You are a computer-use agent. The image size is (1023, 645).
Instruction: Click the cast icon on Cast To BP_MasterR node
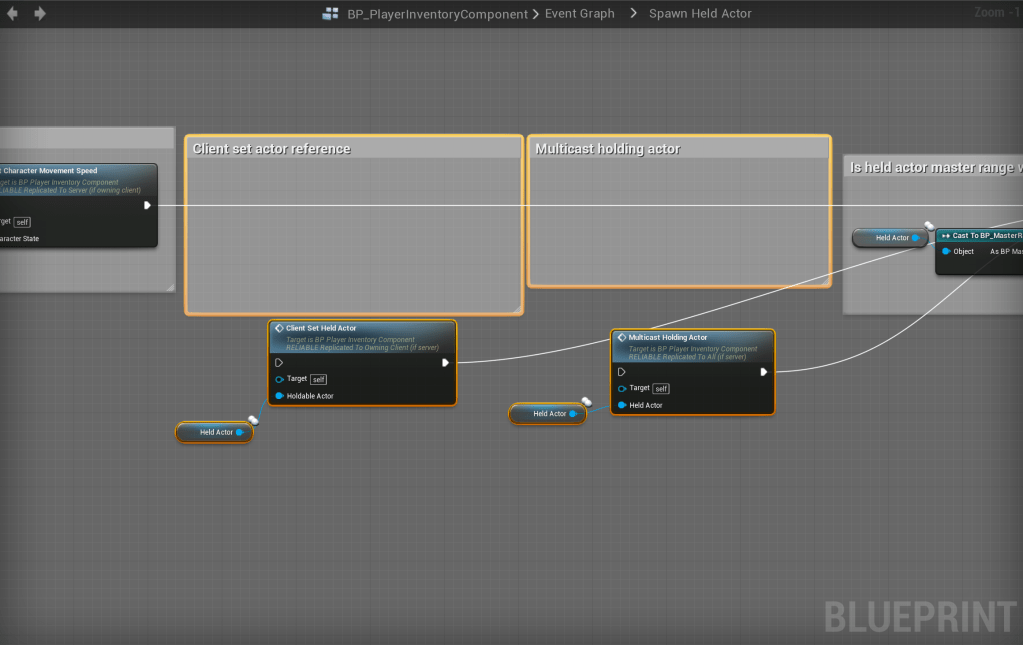[945, 236]
